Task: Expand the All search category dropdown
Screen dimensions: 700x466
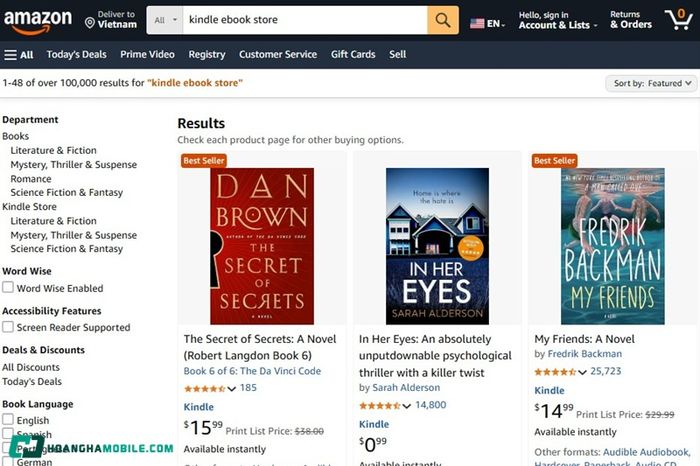Action: coord(166,20)
